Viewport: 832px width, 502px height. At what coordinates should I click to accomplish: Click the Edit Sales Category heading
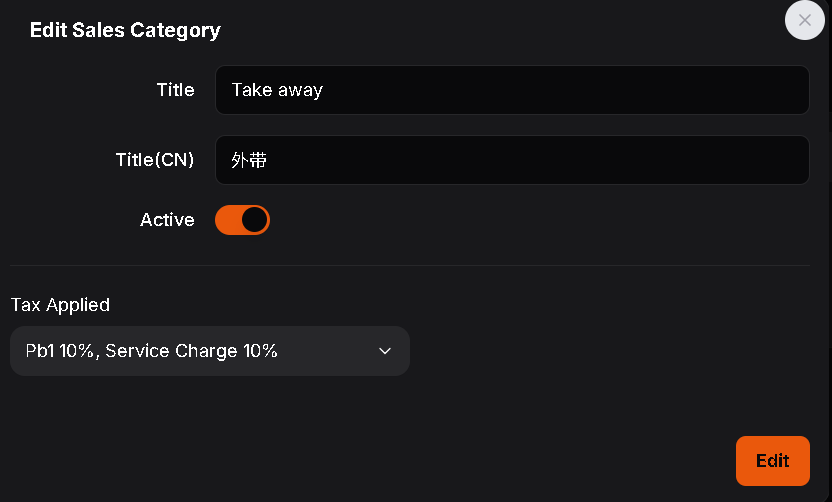click(x=125, y=30)
